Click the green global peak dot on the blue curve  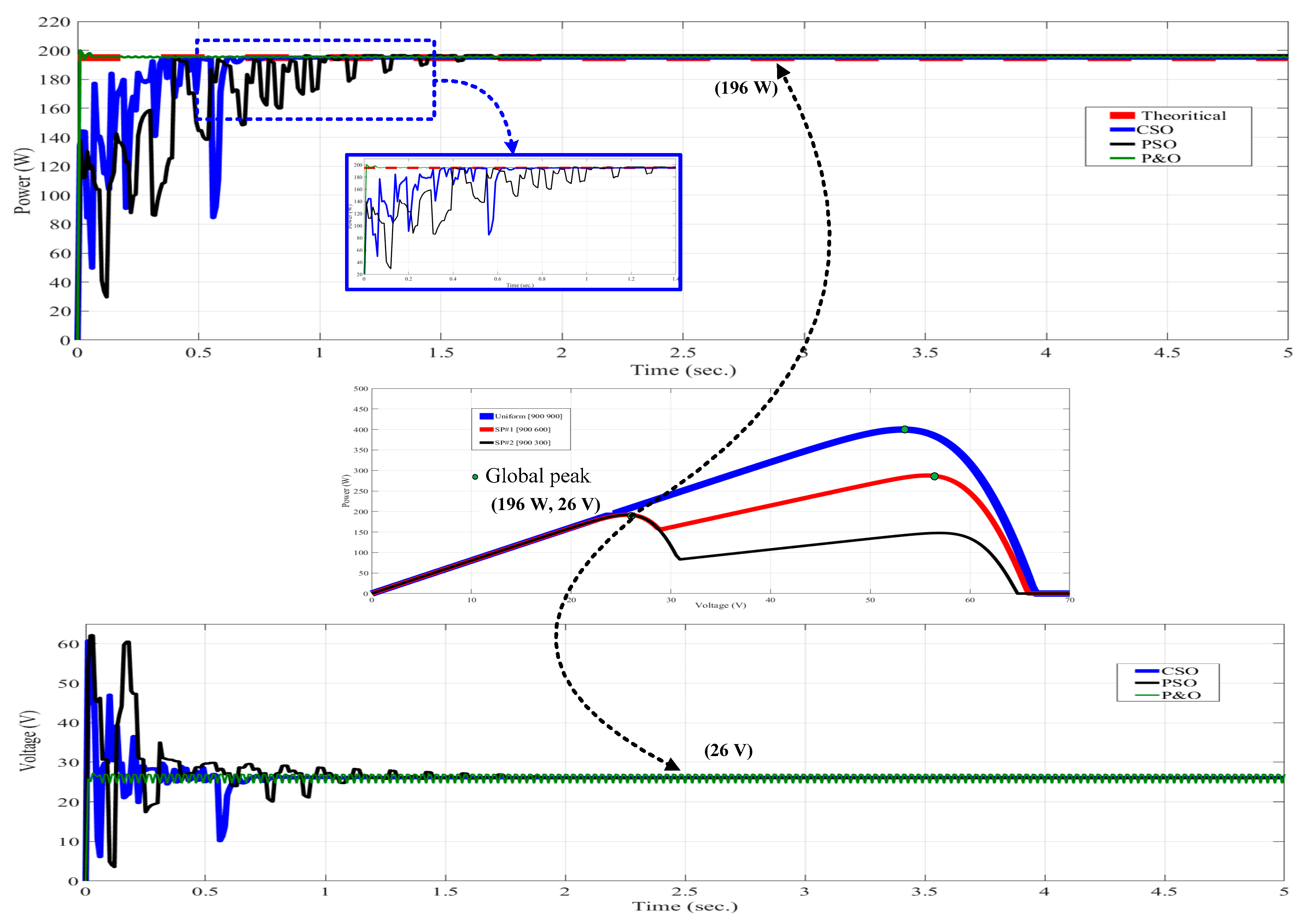click(x=905, y=429)
